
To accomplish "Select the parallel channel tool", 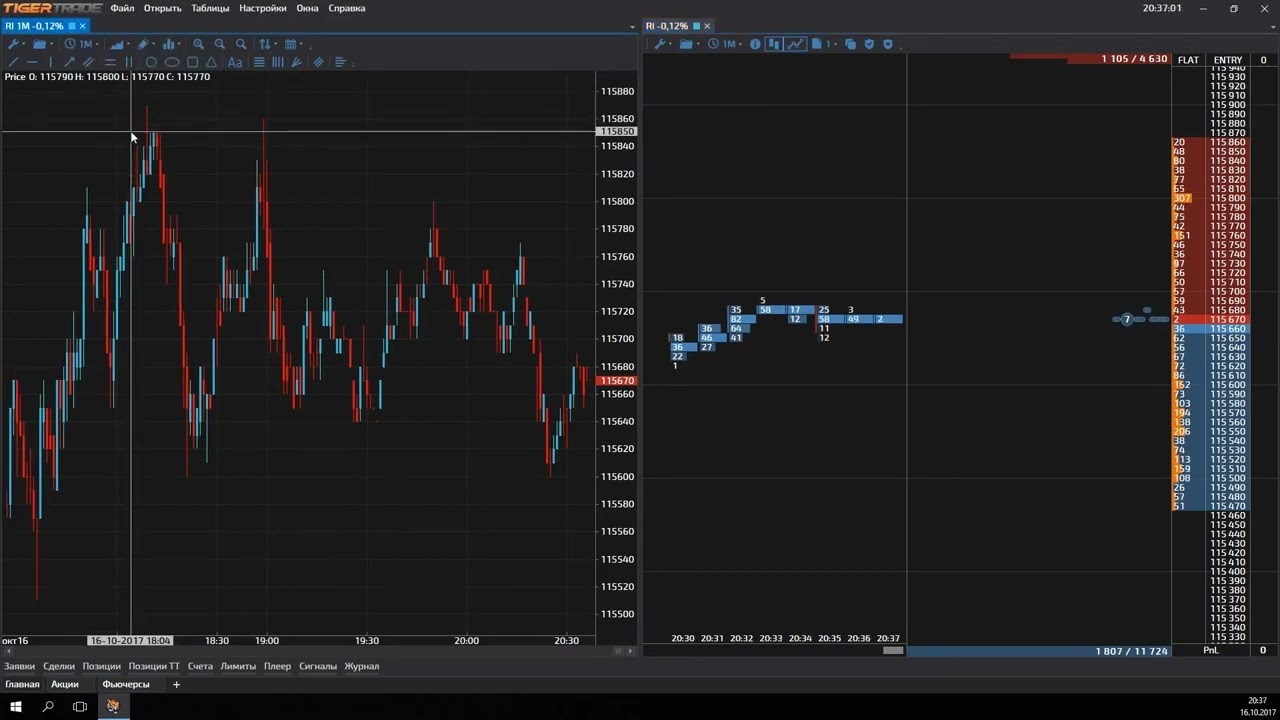I will point(88,62).
